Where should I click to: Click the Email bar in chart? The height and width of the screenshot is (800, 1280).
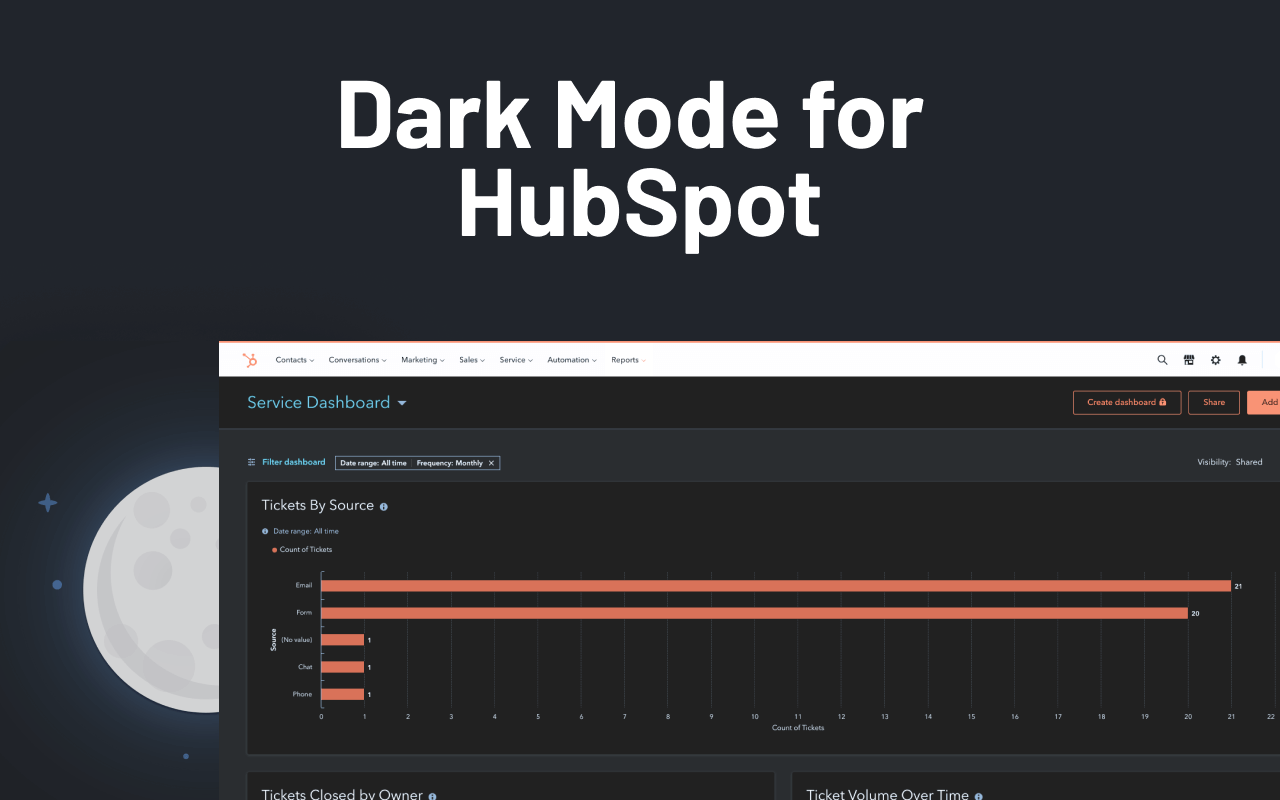776,585
